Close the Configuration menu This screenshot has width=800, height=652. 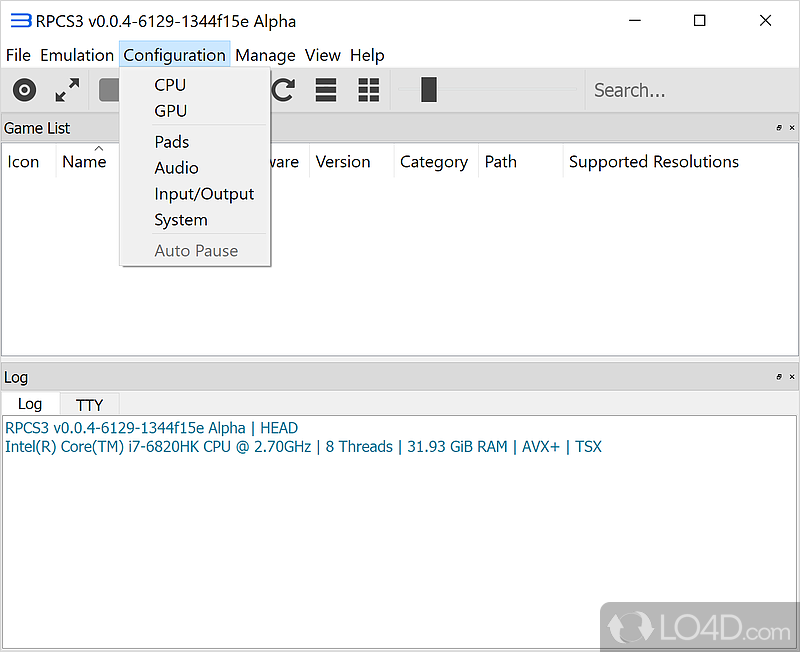tap(174, 55)
